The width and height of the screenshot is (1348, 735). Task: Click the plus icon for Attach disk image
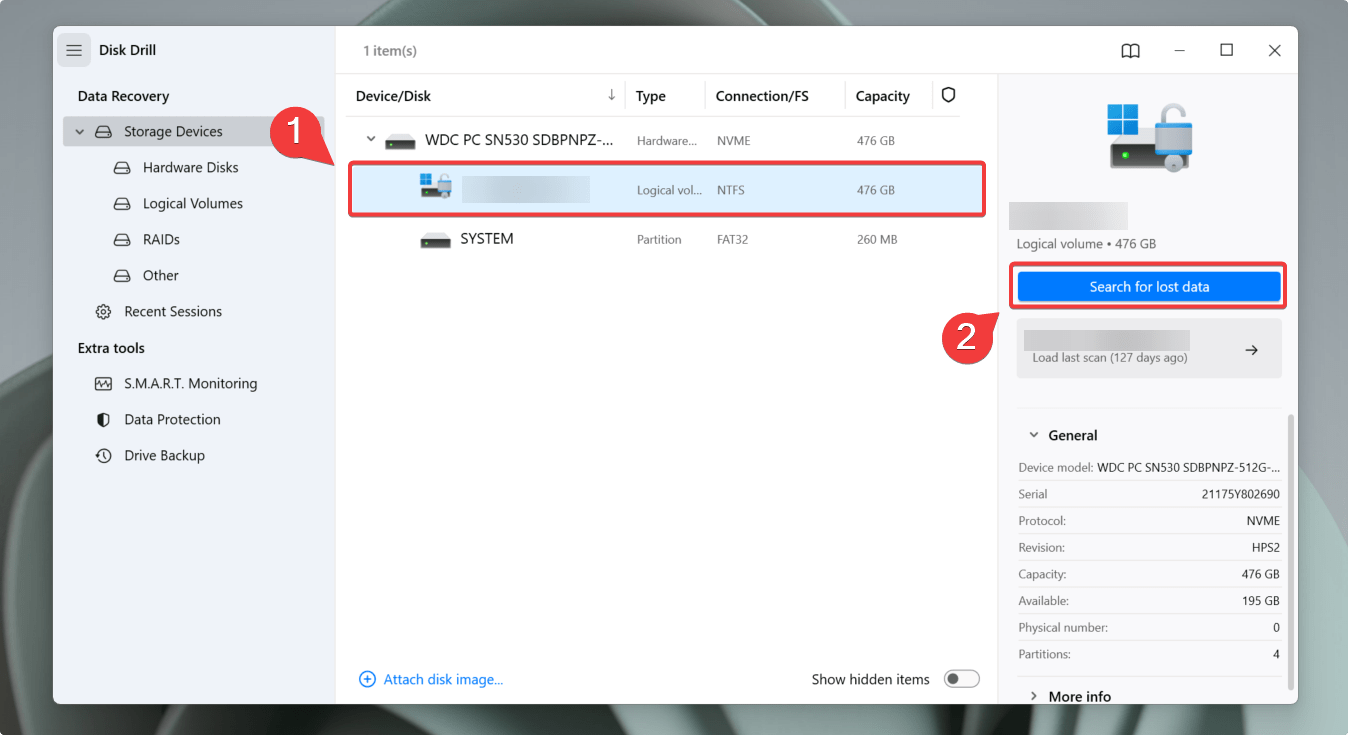[368, 679]
